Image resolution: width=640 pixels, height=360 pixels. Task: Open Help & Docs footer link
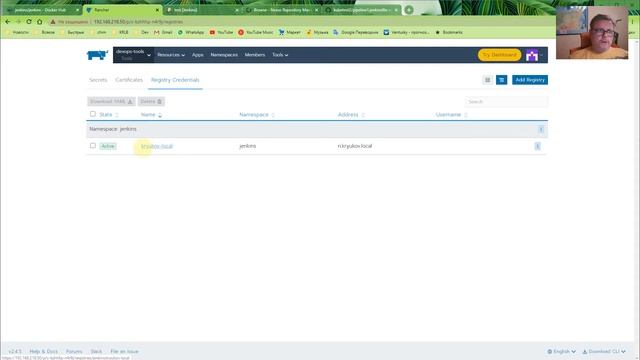(x=43, y=351)
